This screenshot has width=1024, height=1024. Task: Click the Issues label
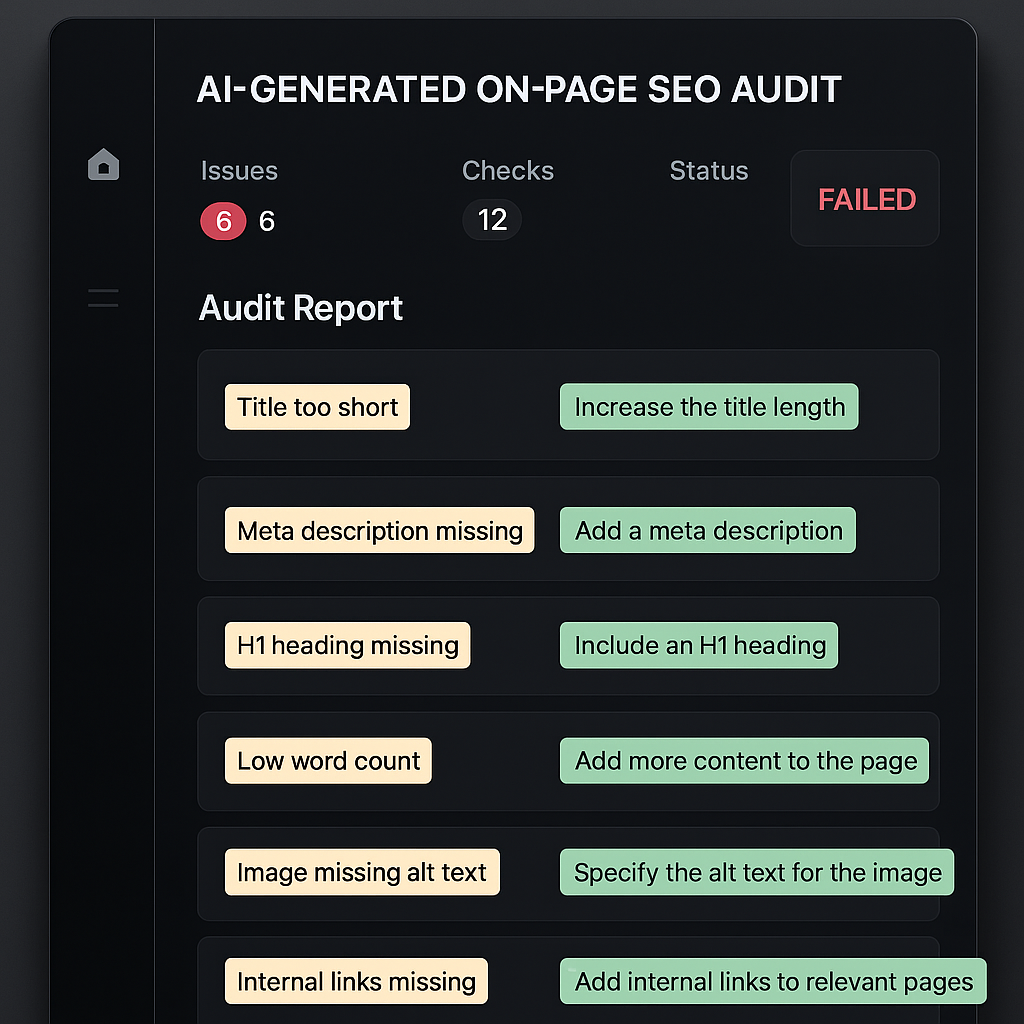coord(239,171)
